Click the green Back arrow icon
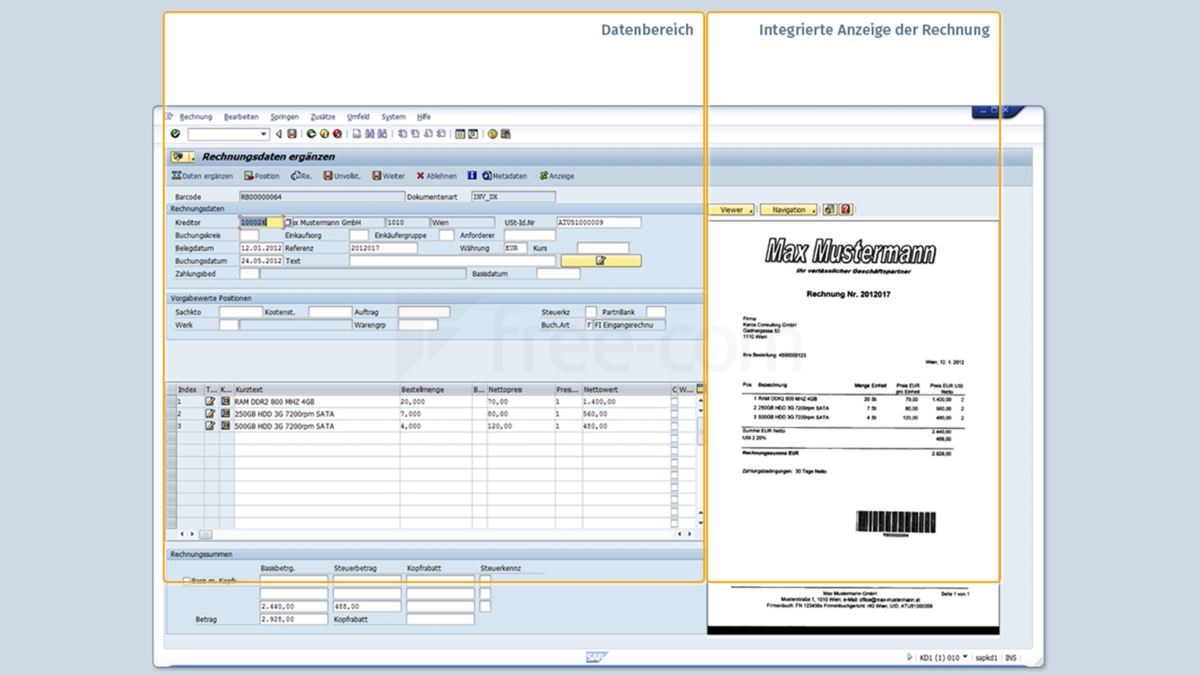Viewport: 1200px width, 675px height. [x=311, y=133]
